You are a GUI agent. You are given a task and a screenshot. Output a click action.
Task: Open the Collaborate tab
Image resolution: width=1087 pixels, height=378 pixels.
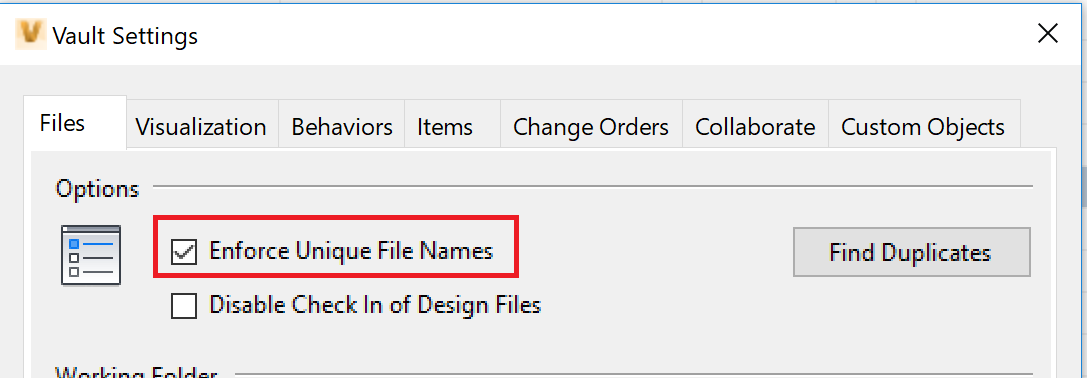pos(756,127)
